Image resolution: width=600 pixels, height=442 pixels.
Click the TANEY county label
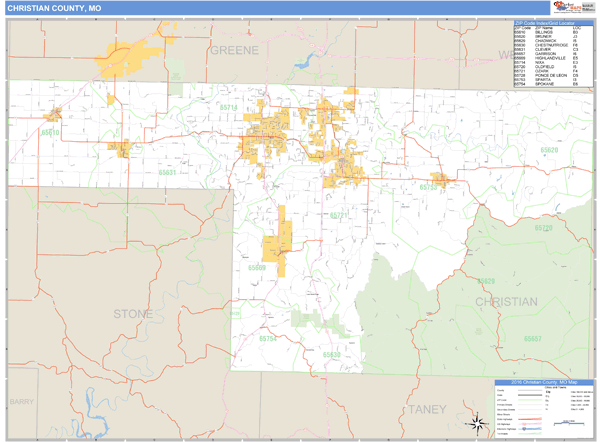[x=427, y=410]
